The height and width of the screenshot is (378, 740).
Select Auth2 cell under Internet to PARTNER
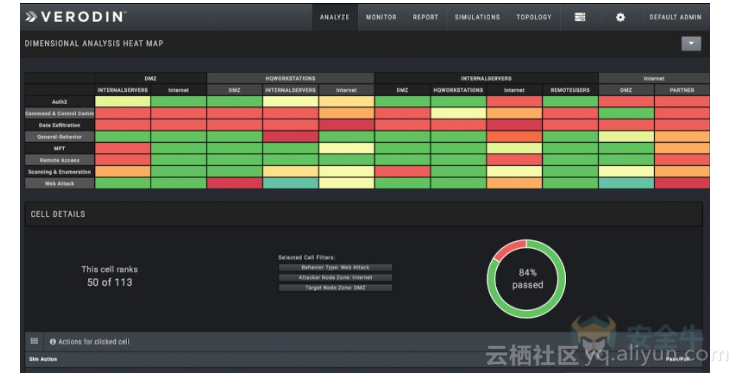[x=682, y=101]
